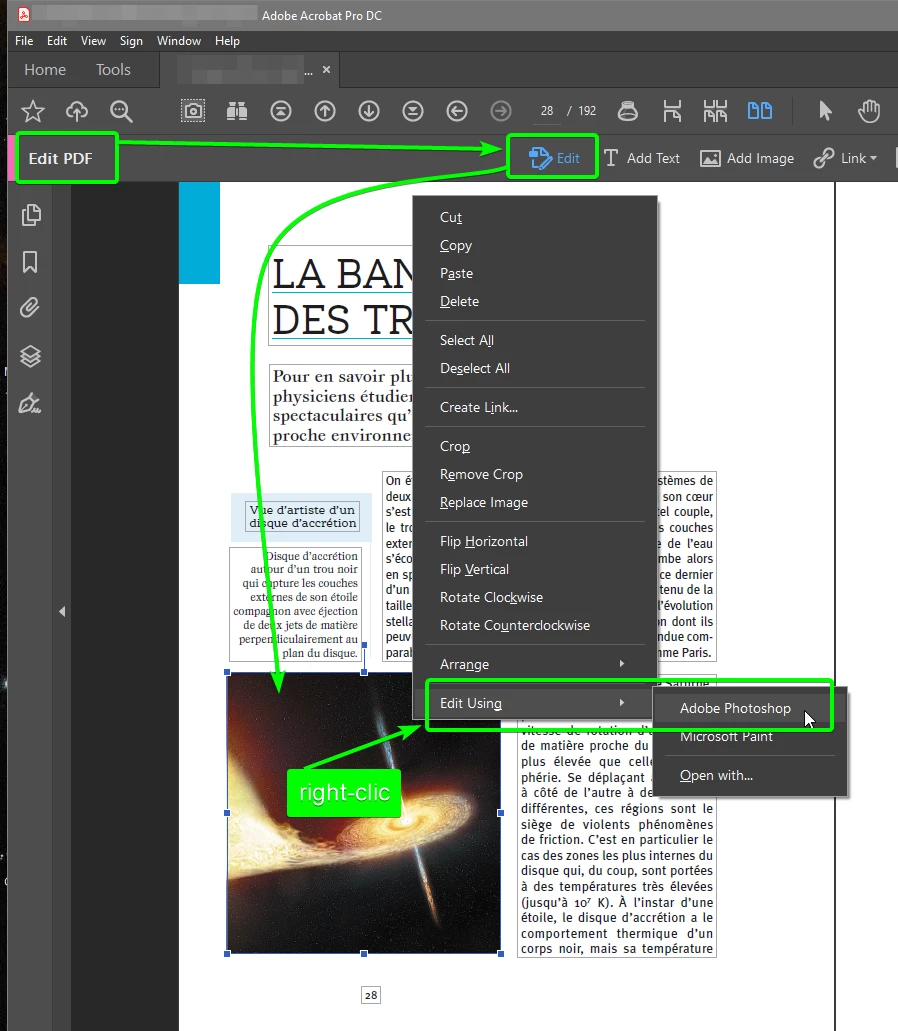
Task: Click the page number 28 box at page bottom
Action: (x=371, y=995)
